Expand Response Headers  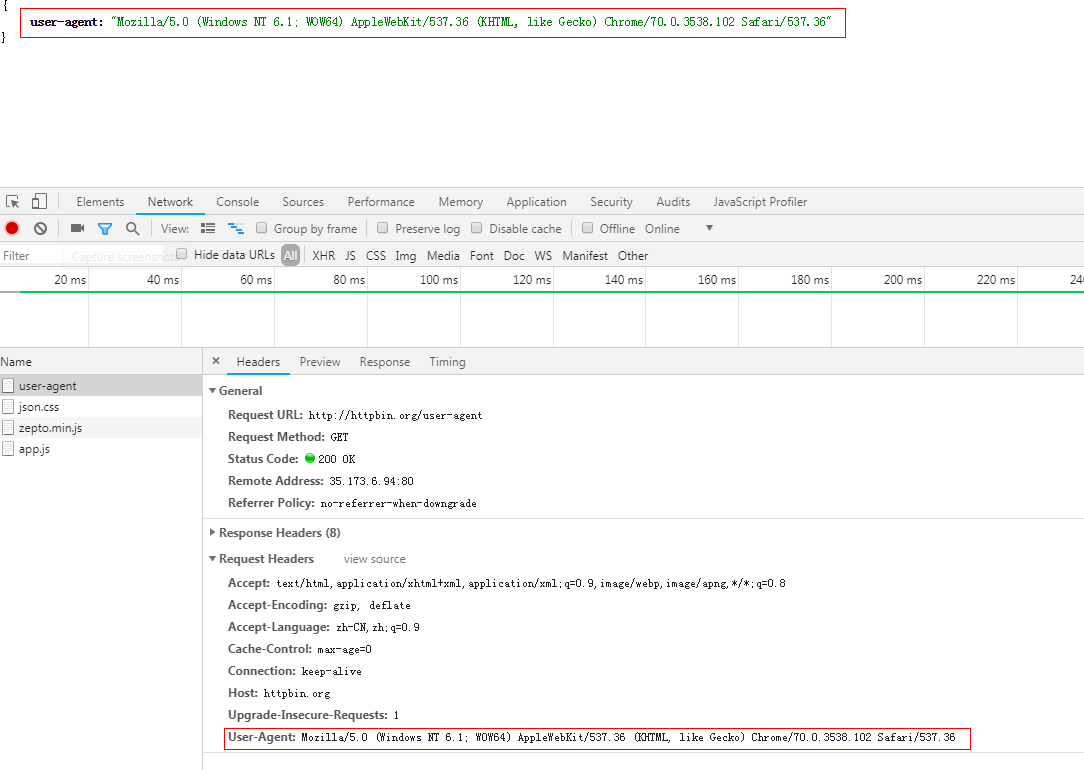click(x=212, y=532)
